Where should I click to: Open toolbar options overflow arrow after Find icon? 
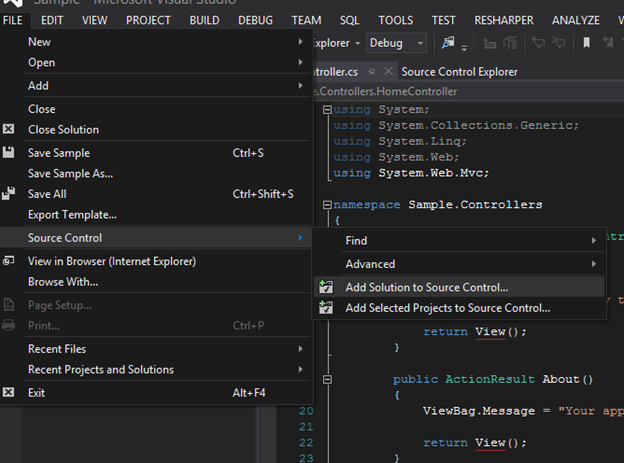pyautogui.click(x=464, y=48)
